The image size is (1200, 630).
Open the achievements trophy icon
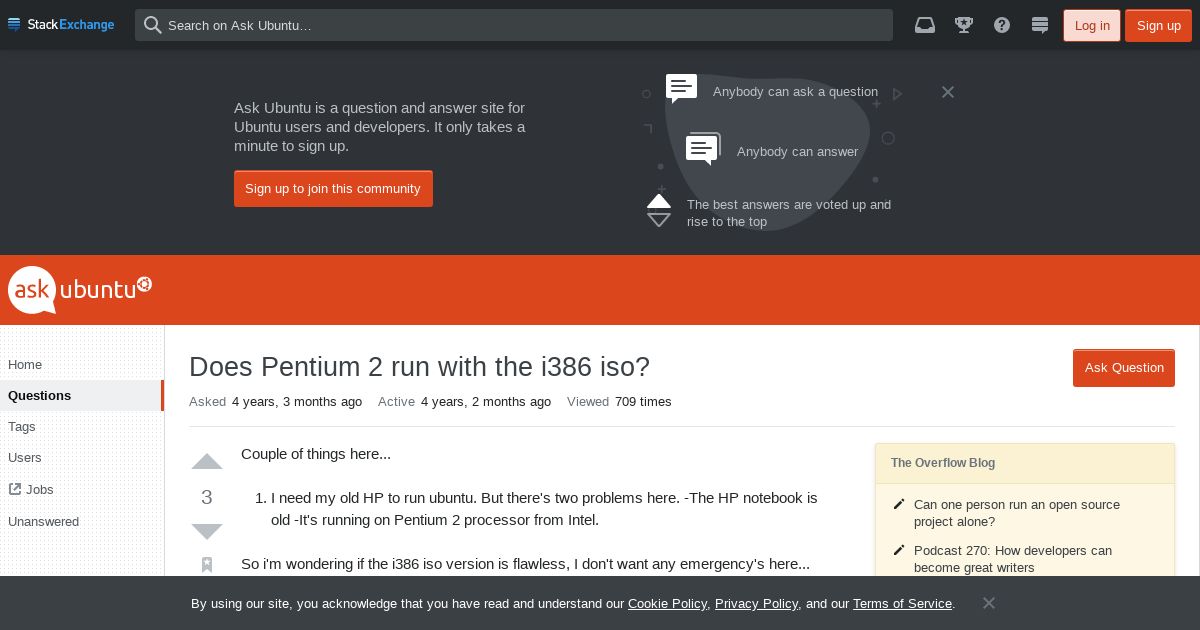click(x=964, y=25)
